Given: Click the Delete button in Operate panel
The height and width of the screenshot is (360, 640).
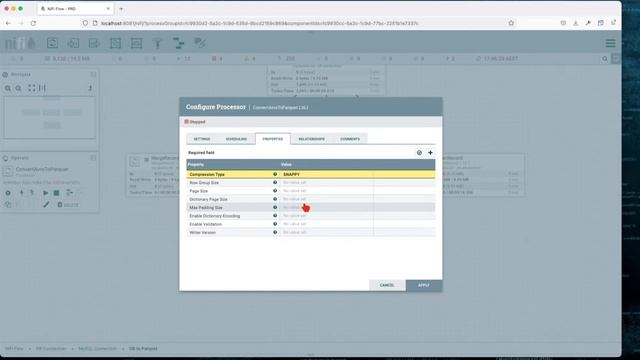Looking at the screenshot, I should tap(68, 204).
